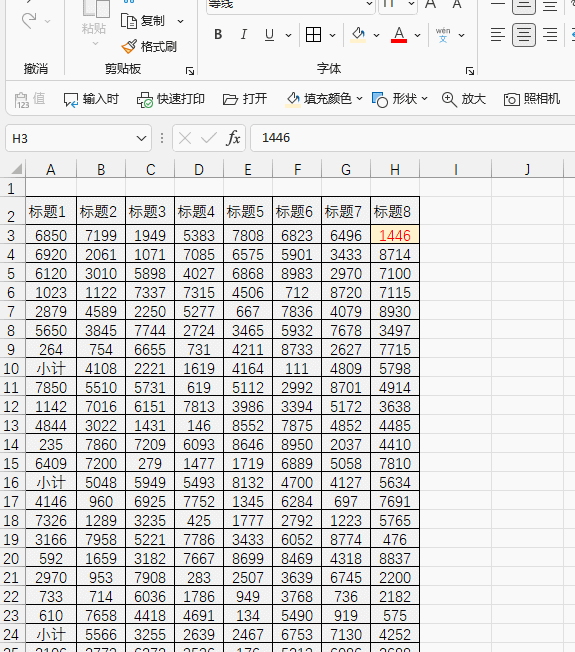575x652 pixels.
Task: Click the redo arrow icon
Action: pyautogui.click(x=29, y=20)
